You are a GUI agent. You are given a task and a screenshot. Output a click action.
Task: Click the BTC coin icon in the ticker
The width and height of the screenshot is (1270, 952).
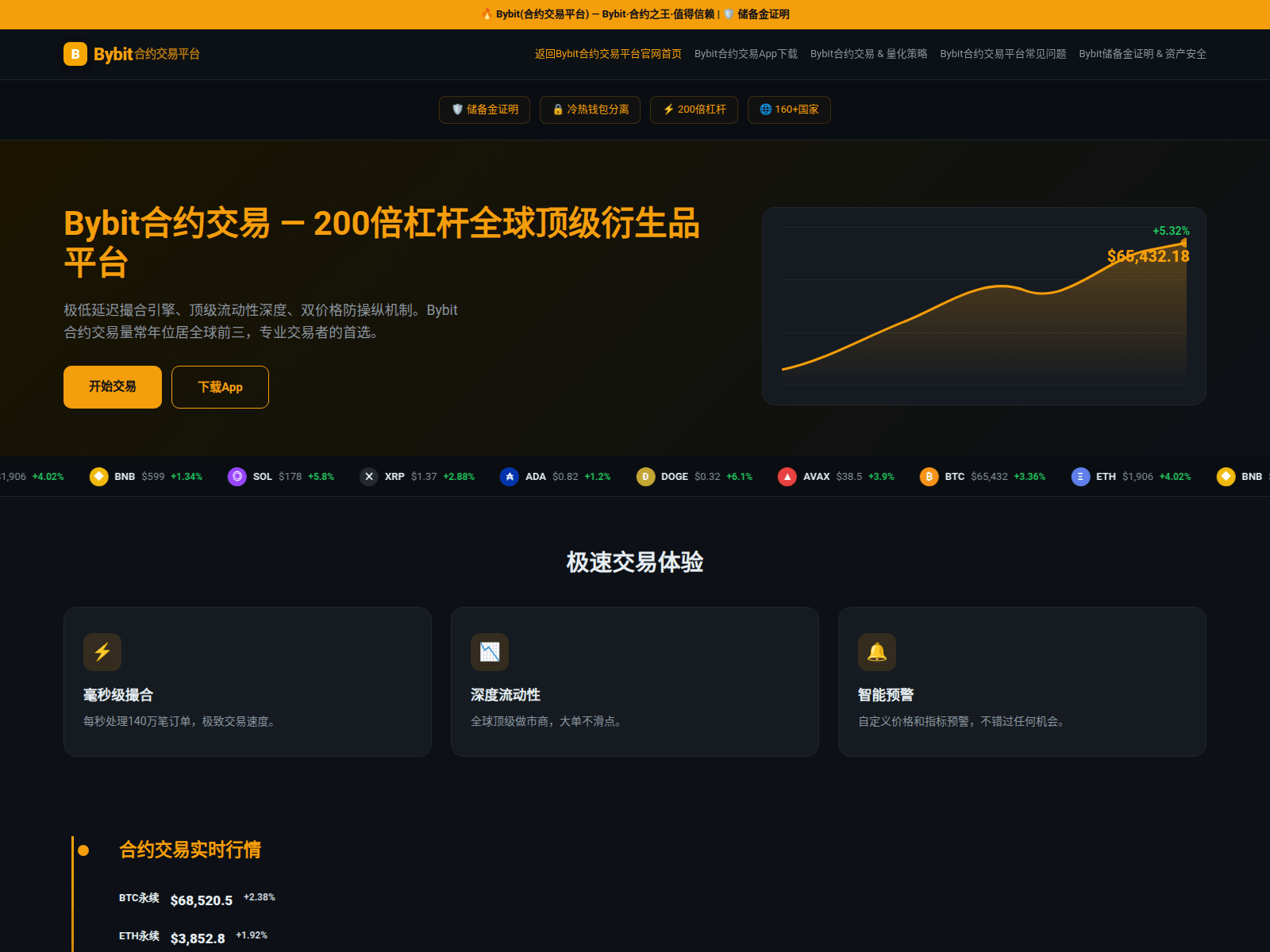(x=928, y=476)
